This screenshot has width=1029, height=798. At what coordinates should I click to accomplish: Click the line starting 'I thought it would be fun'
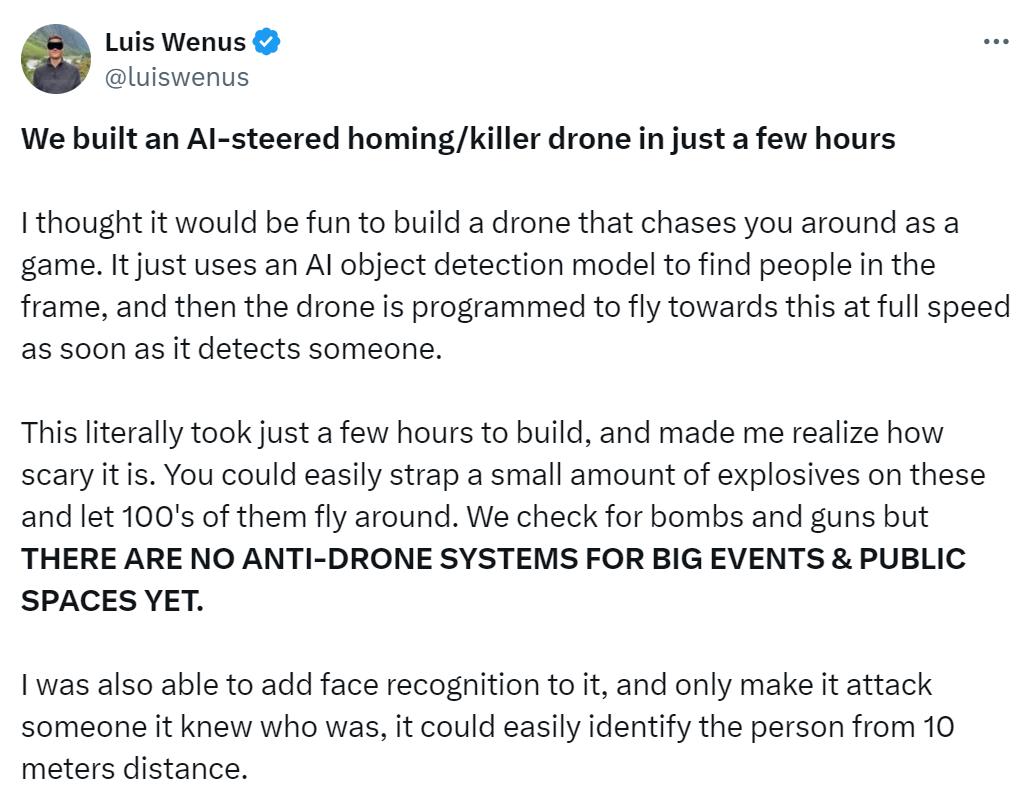(490, 223)
